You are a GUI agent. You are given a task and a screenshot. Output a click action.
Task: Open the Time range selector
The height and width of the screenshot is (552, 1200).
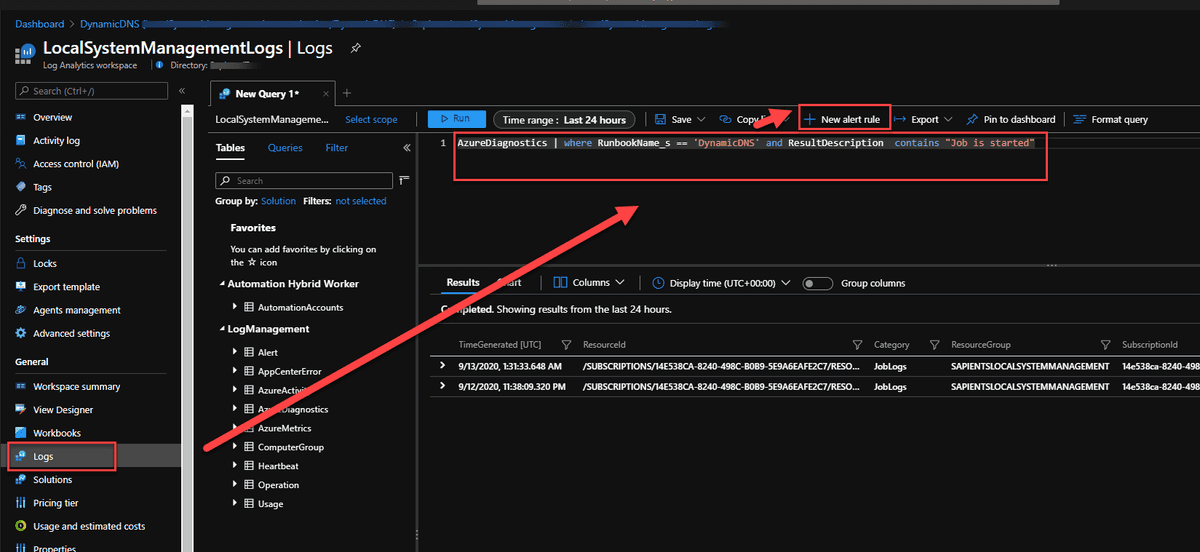(564, 119)
